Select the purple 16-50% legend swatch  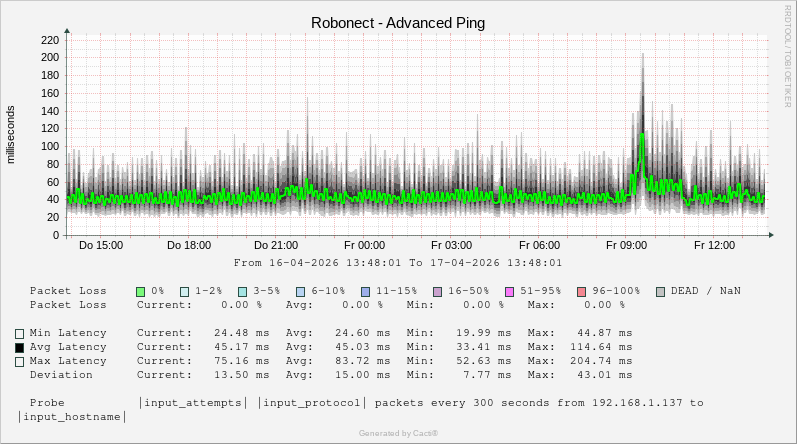pyautogui.click(x=437, y=291)
